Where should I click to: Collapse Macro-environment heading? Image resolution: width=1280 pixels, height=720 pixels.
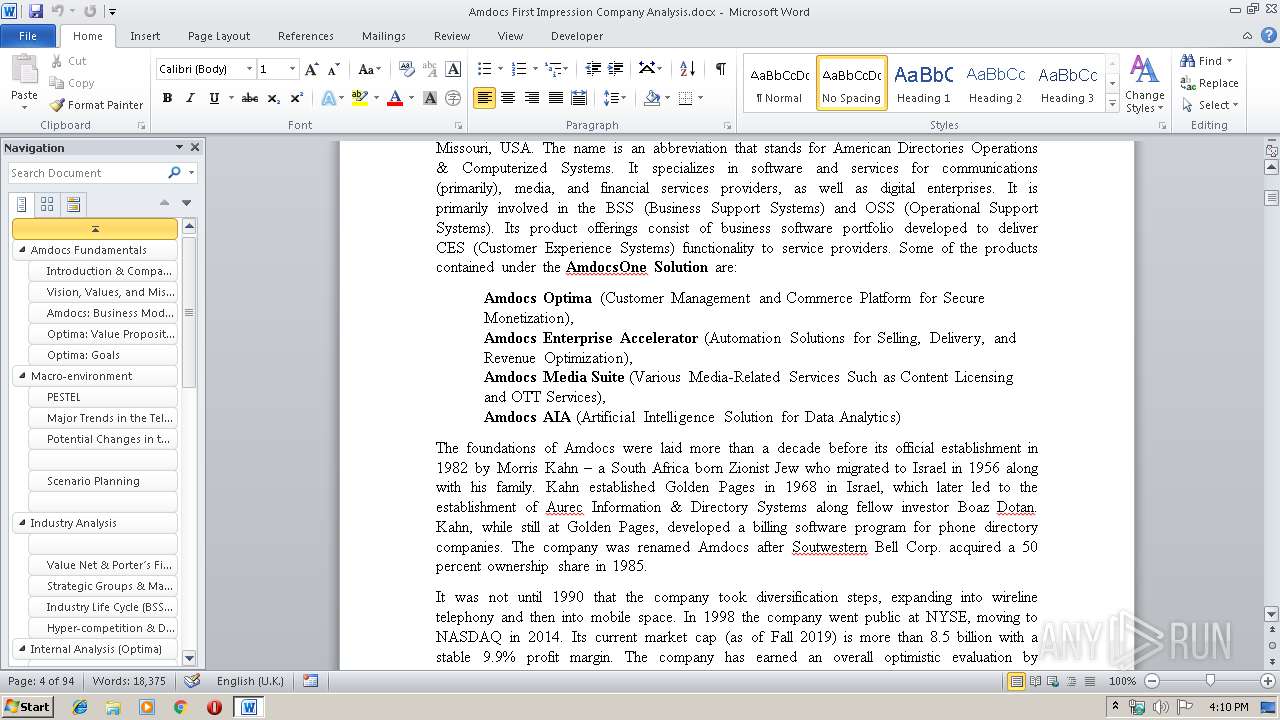tap(22, 376)
